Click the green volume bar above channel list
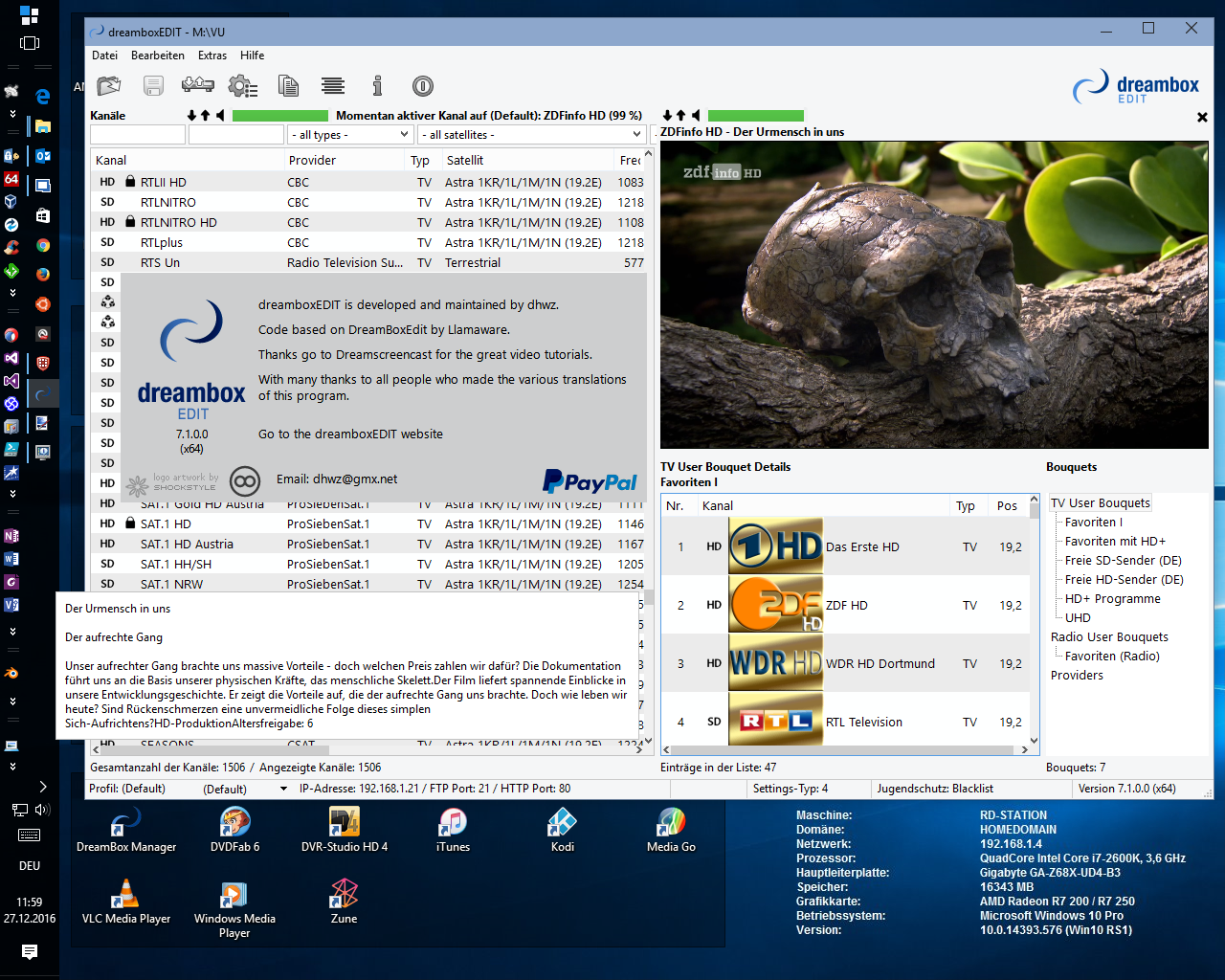This screenshot has height=980, width=1225. point(279,116)
